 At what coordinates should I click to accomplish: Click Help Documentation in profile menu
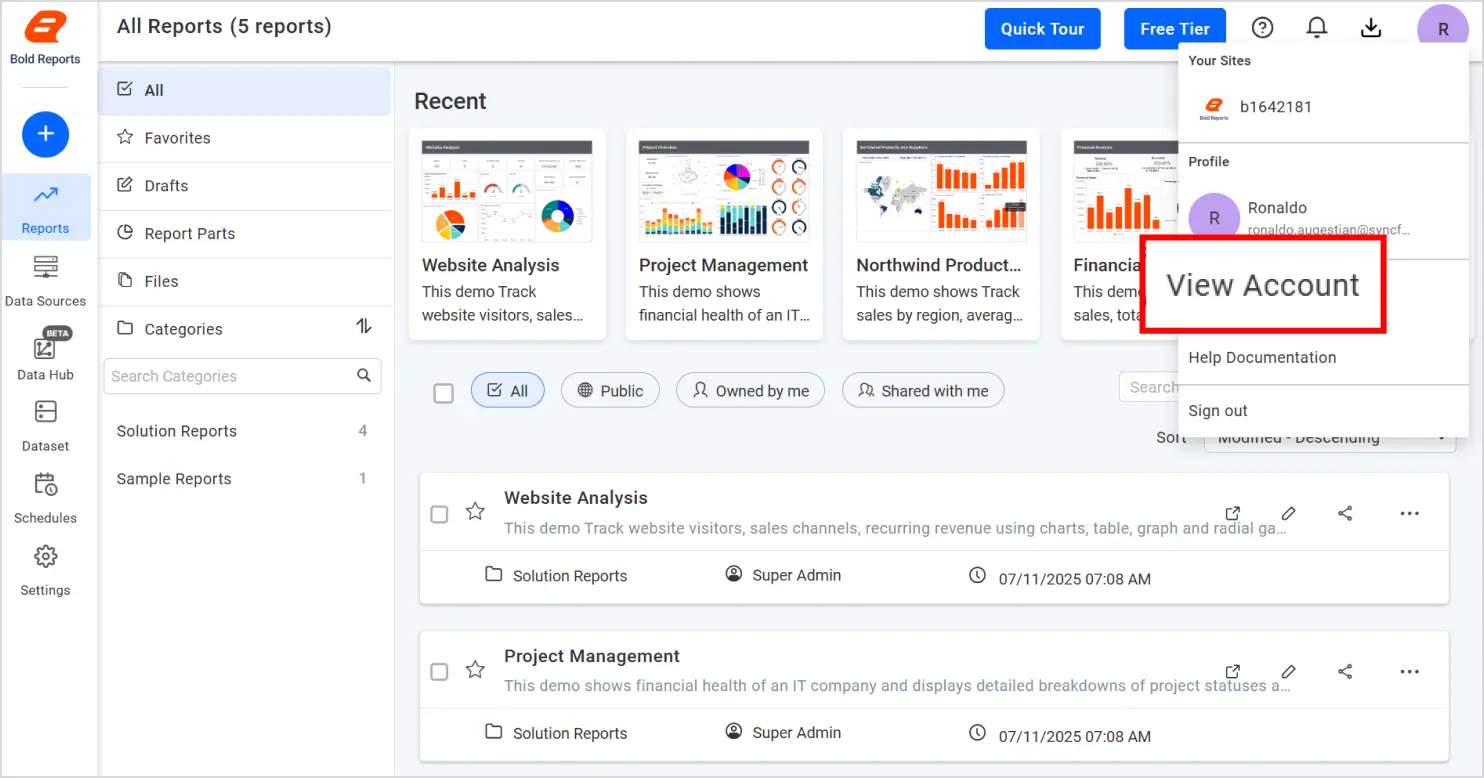1262,357
